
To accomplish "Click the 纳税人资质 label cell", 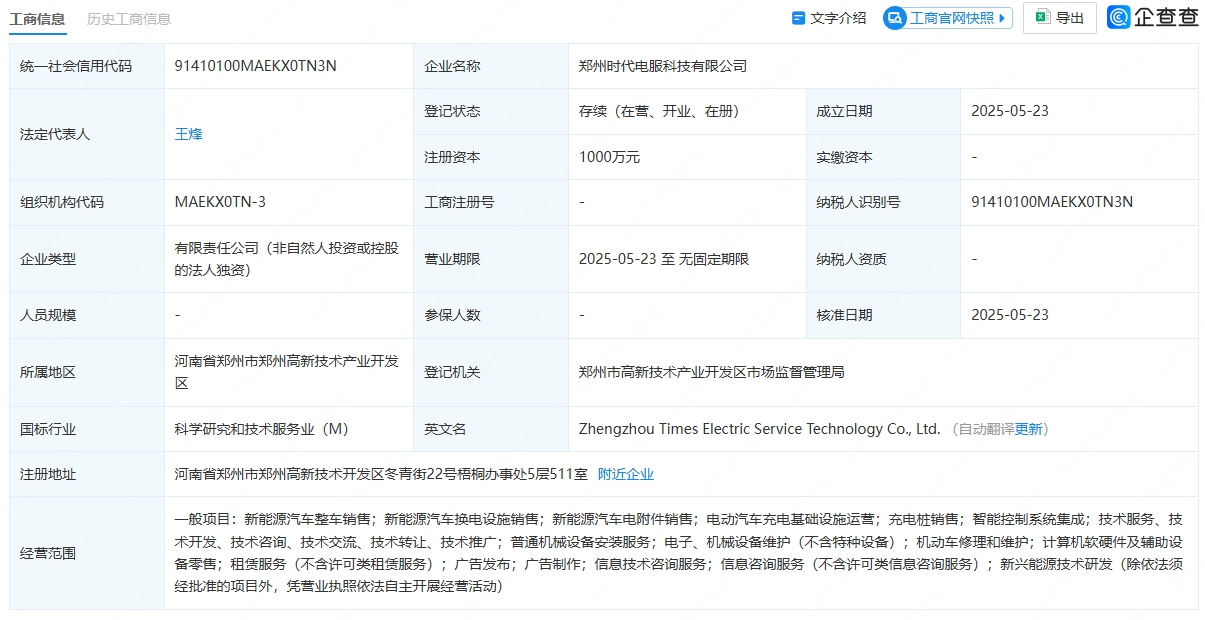I will click(x=883, y=259).
